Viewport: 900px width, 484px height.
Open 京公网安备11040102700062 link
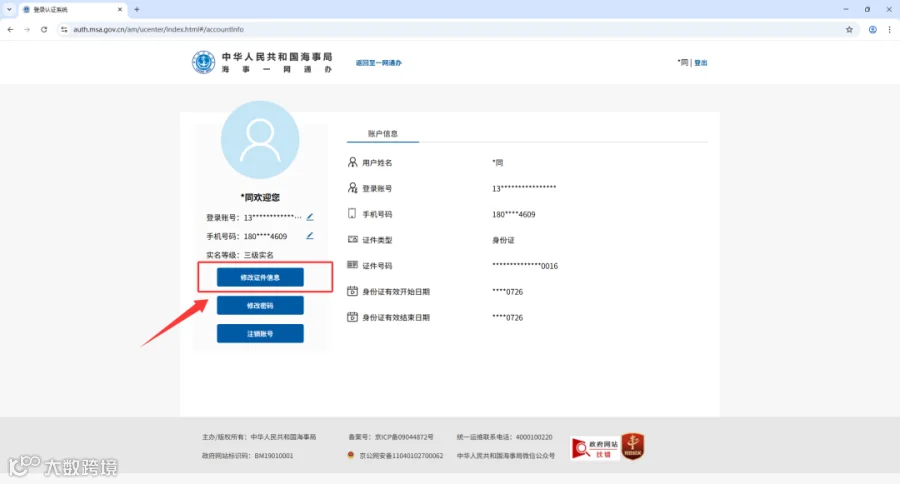[401, 455]
